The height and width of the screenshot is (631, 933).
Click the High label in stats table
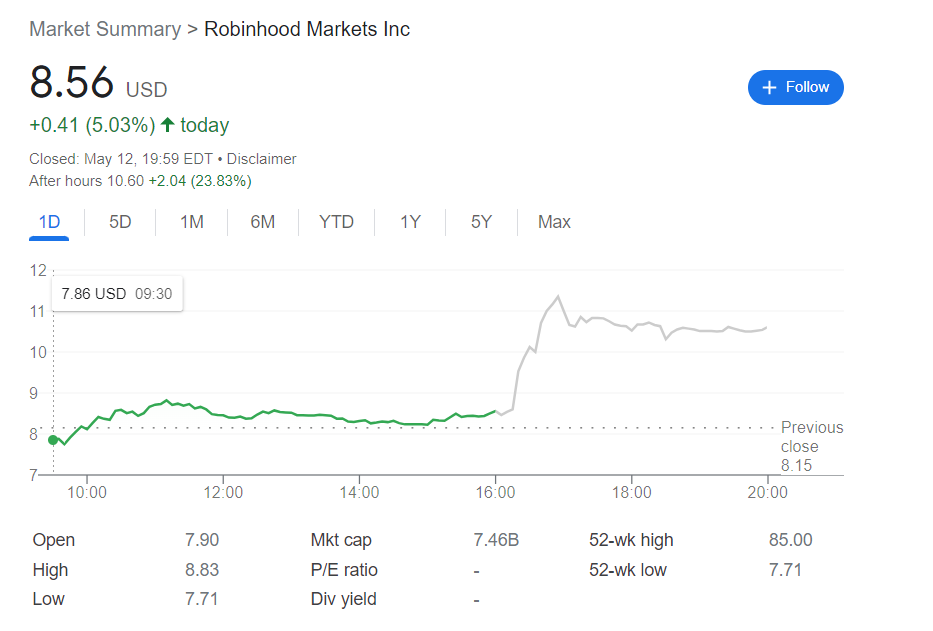click(x=51, y=570)
